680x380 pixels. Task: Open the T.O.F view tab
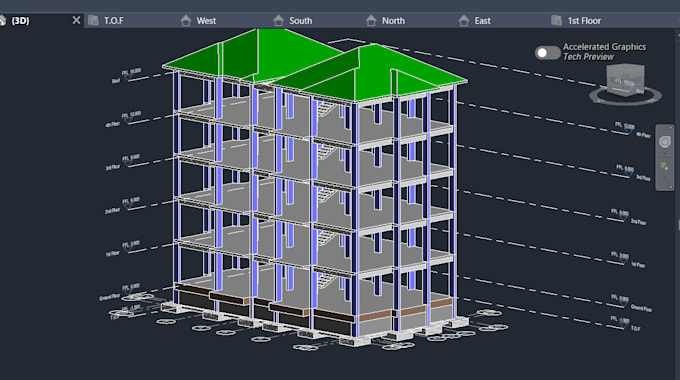coord(114,20)
